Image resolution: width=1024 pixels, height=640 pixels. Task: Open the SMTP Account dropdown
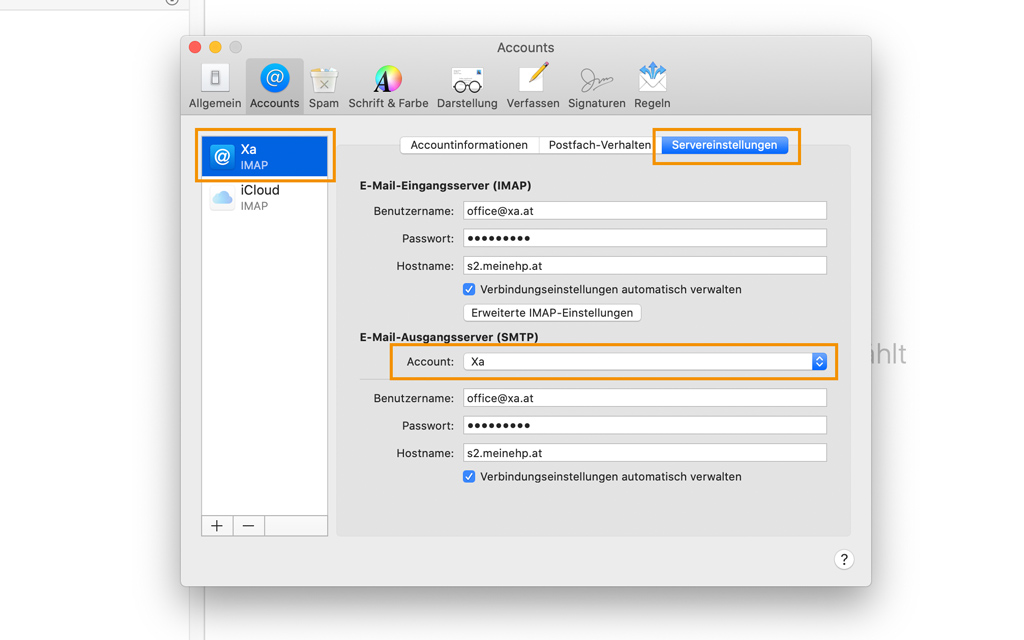(x=645, y=362)
